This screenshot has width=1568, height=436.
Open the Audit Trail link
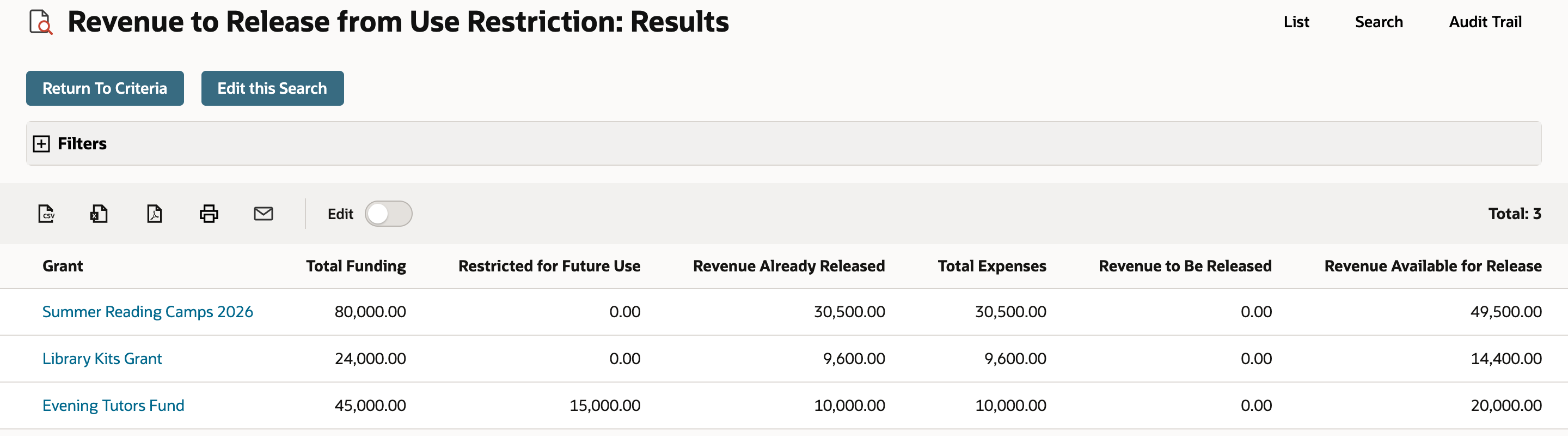pos(1485,22)
